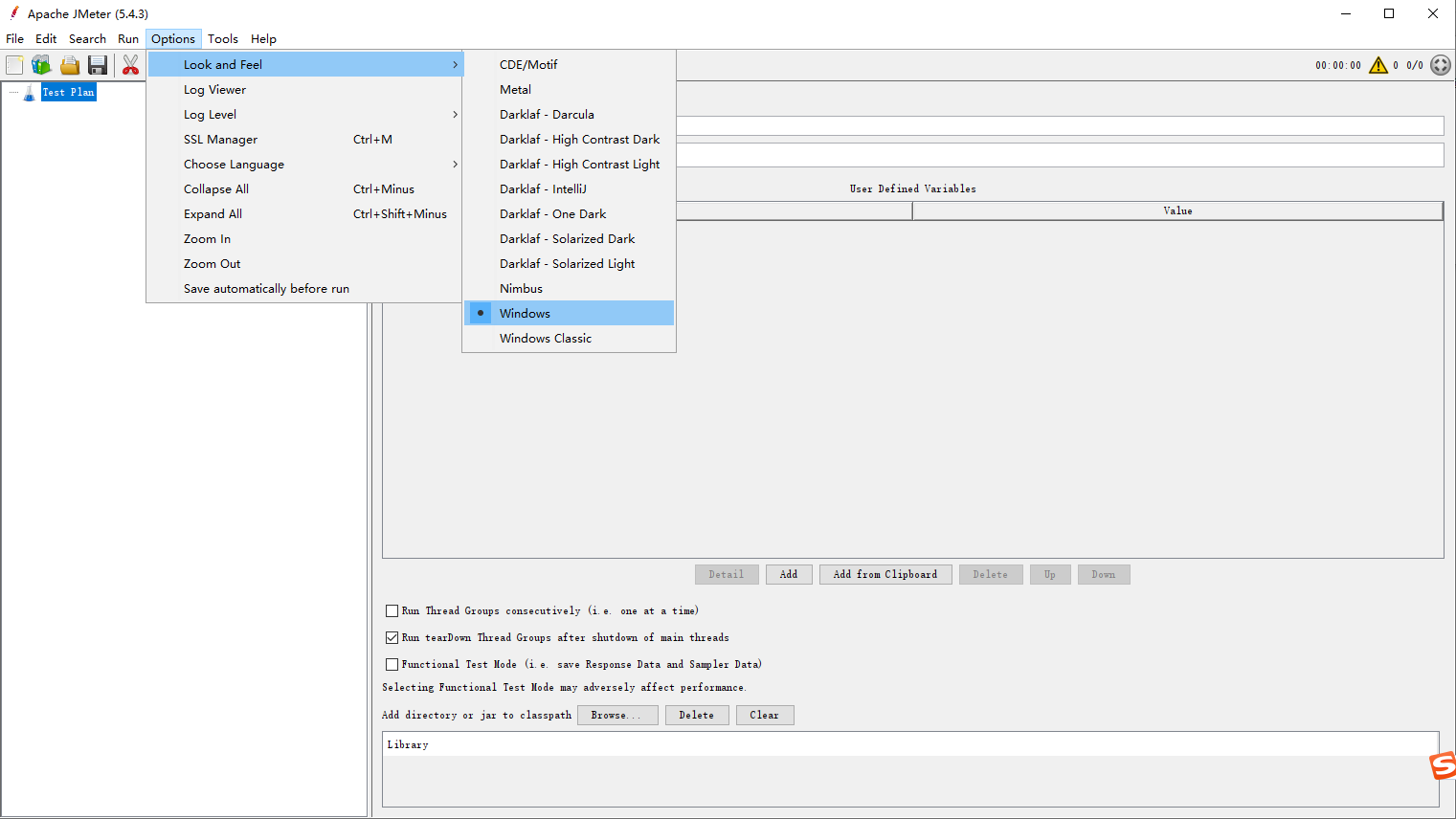1456x819 pixels.
Task: Click the Detail button
Action: (x=727, y=574)
